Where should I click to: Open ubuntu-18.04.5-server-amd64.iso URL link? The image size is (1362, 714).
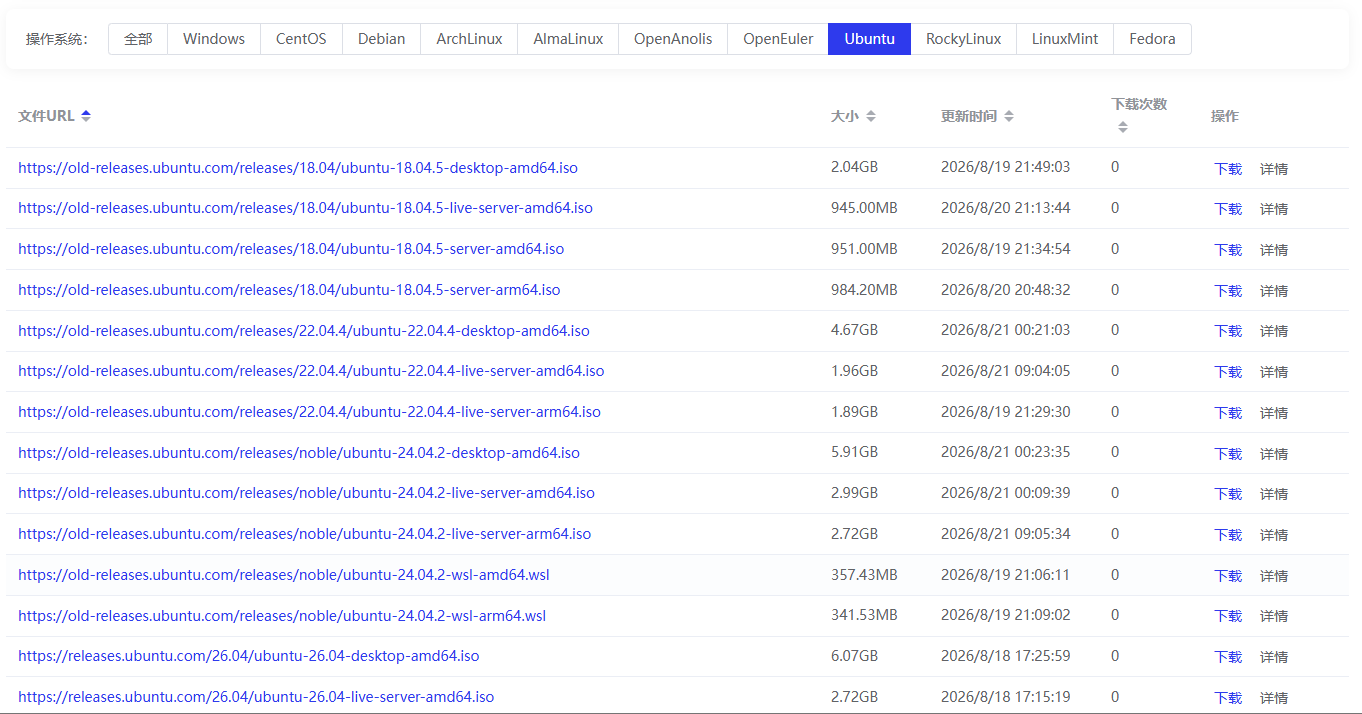[291, 249]
